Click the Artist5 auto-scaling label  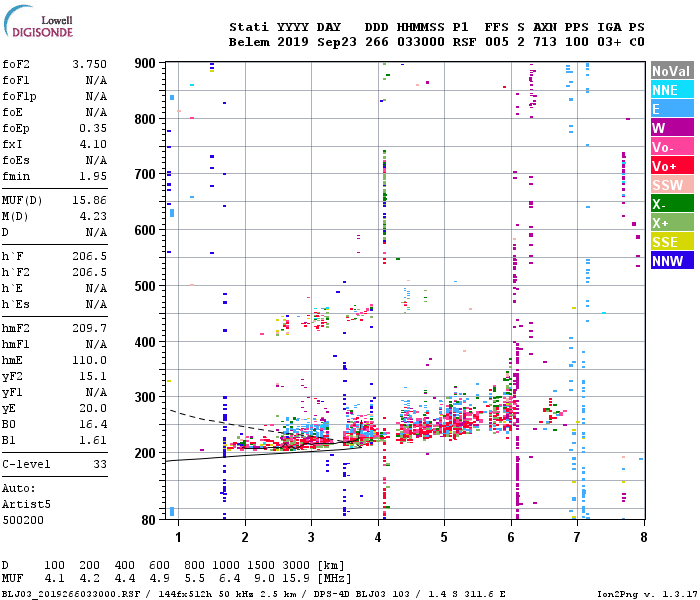point(26,504)
